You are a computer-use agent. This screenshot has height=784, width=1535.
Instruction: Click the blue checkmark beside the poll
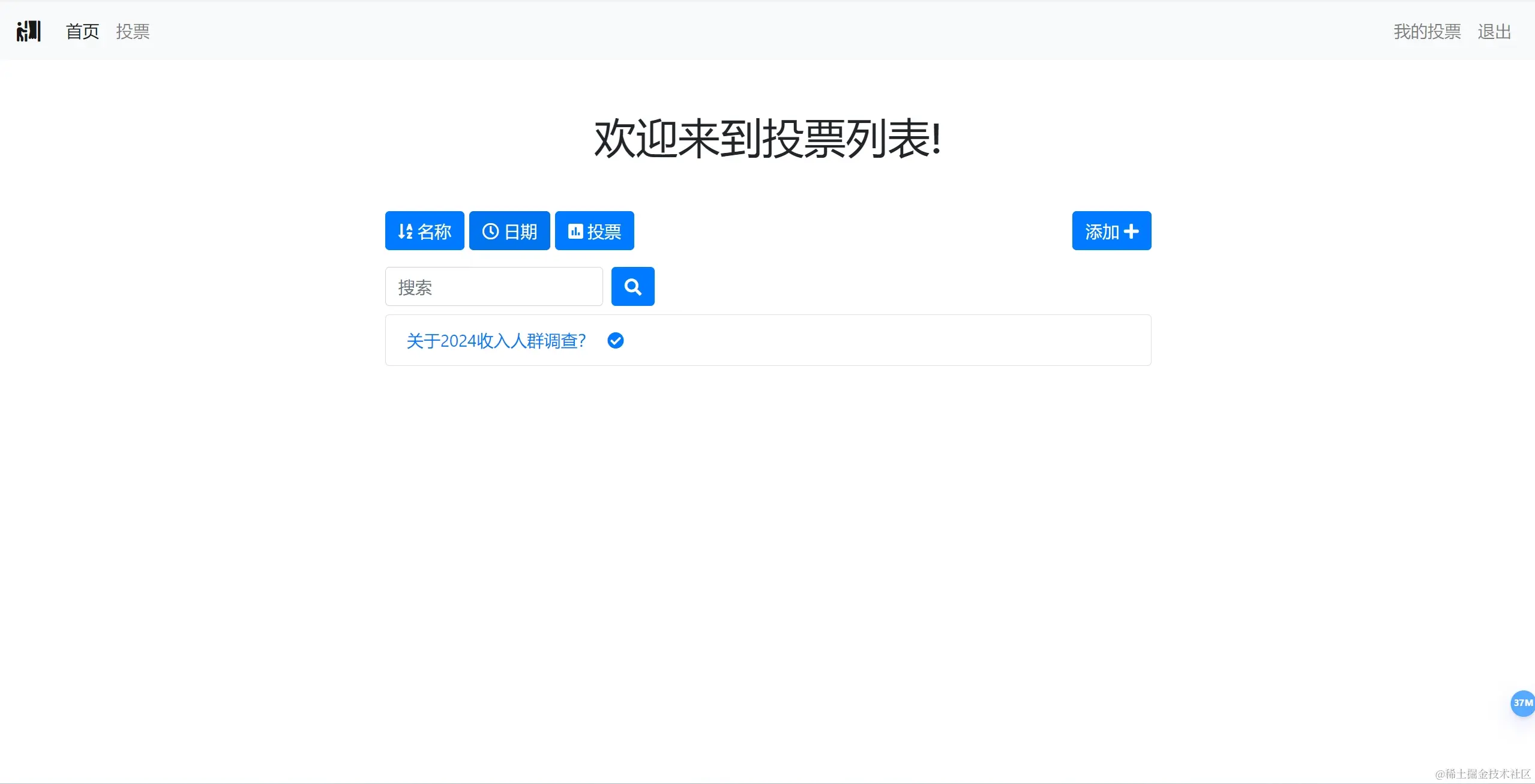tap(615, 341)
